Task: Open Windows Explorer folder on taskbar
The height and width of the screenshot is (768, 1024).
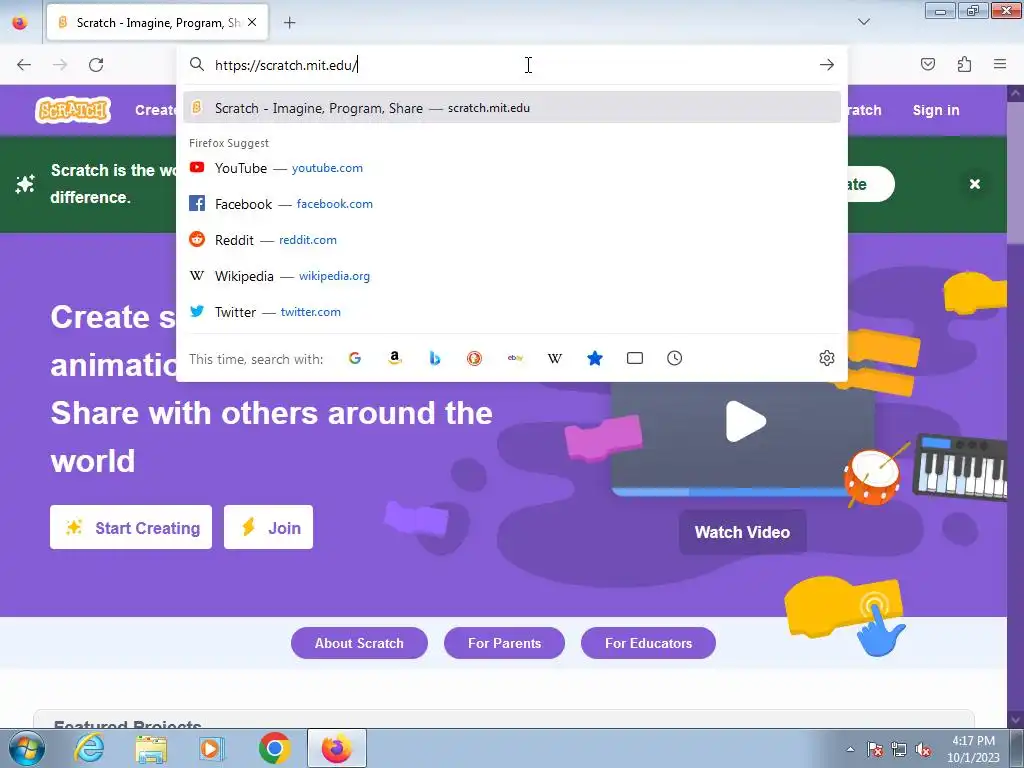Action: 151,748
